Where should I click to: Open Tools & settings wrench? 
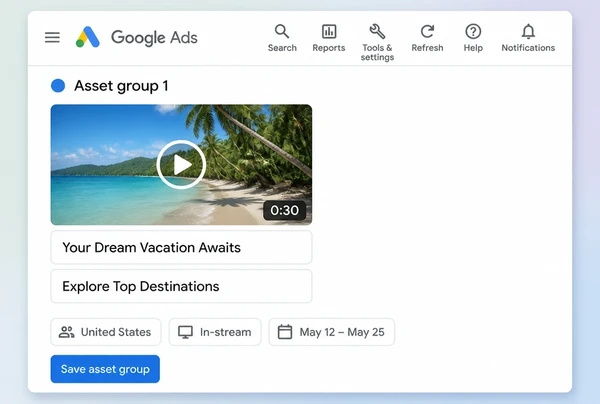[x=377, y=42]
